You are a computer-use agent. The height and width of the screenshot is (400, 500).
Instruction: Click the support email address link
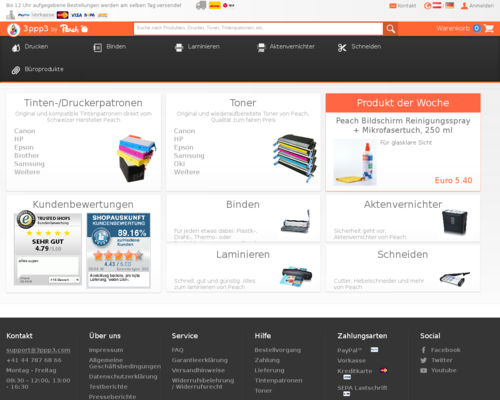[38, 350]
